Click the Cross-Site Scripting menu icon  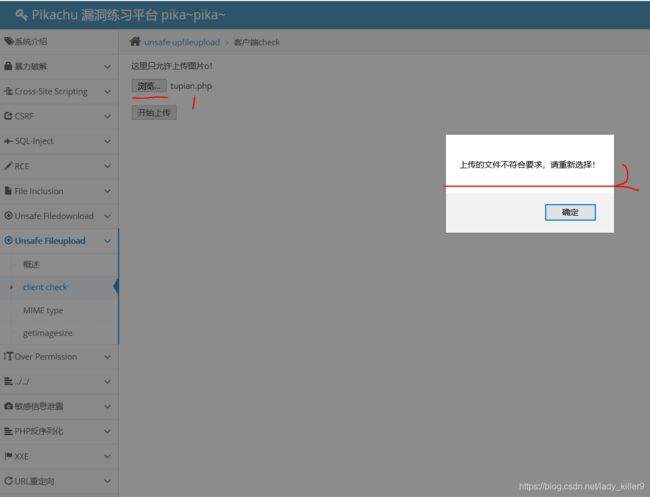coord(8,91)
